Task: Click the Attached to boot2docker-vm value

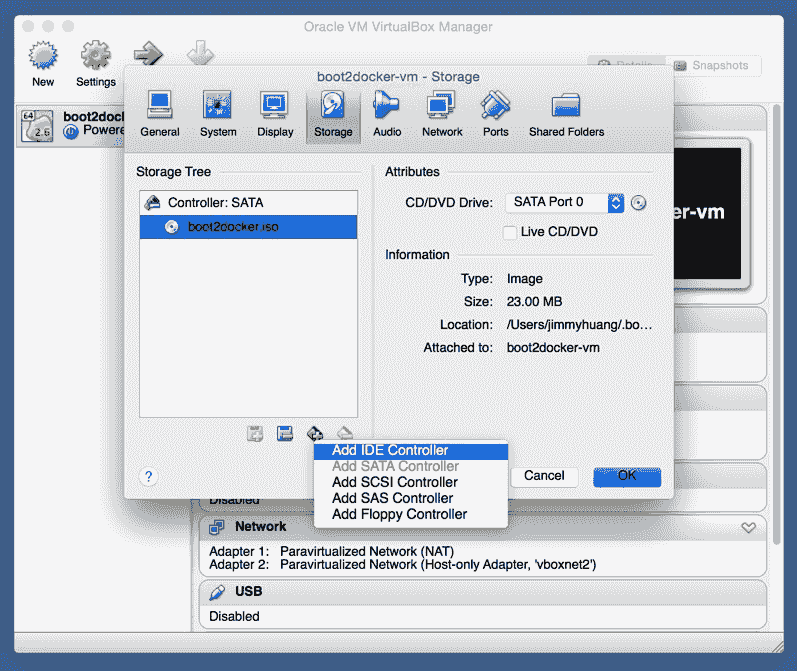Action: pyautogui.click(x=553, y=348)
